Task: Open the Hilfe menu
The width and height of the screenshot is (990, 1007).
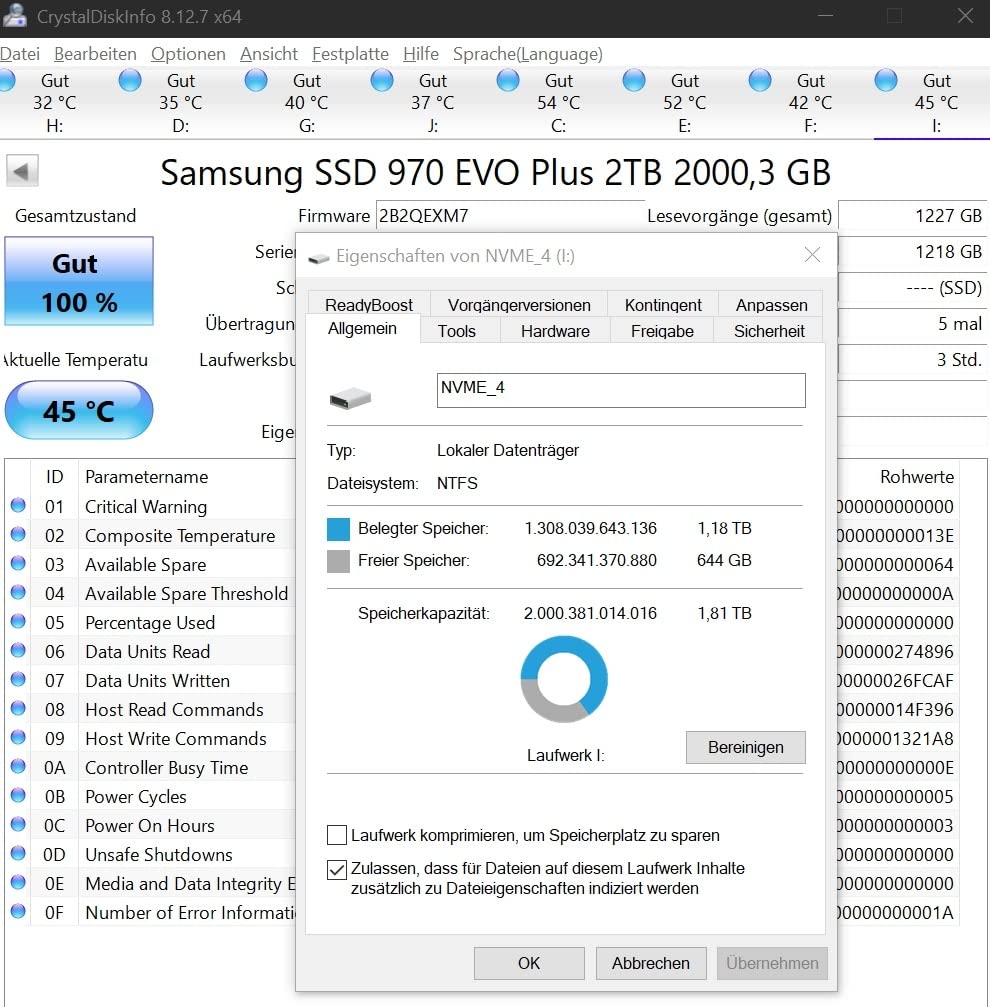Action: 421,54
